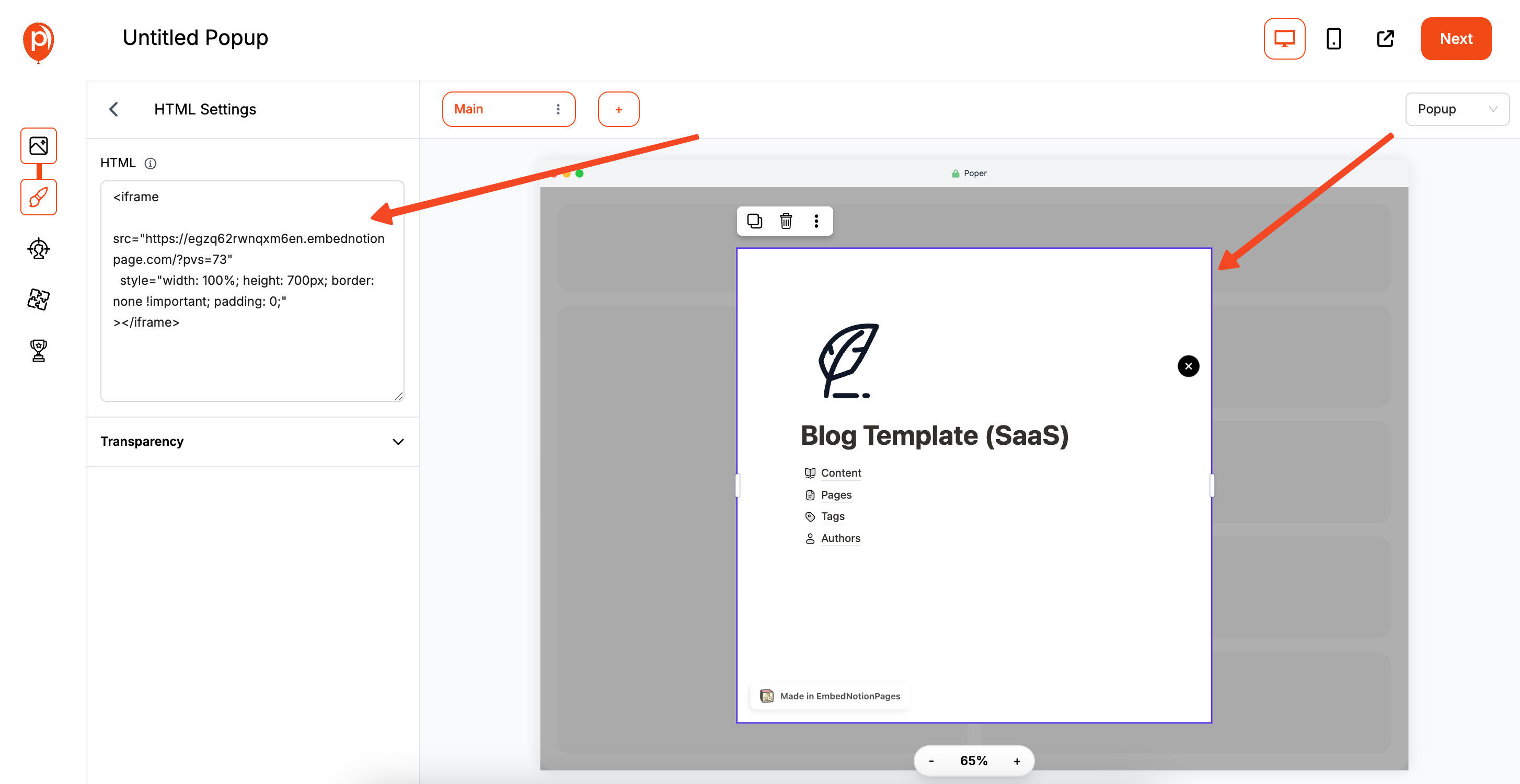Click the Untitled Popup title
The height and width of the screenshot is (784, 1520).
click(195, 38)
